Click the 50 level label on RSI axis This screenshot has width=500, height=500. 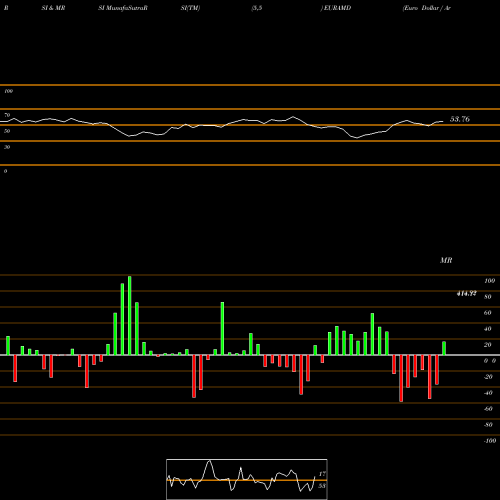(x=7, y=131)
